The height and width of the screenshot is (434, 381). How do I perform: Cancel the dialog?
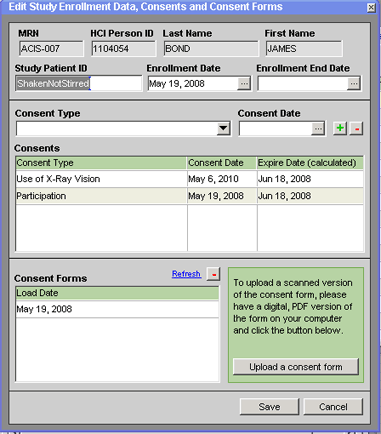(x=333, y=407)
